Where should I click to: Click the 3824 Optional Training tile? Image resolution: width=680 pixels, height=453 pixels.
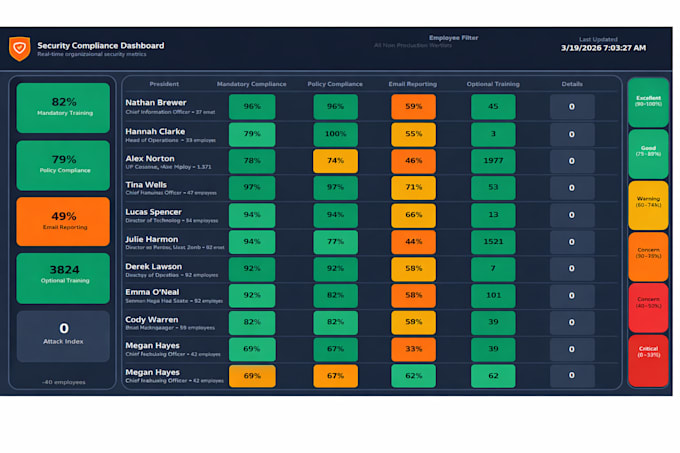coord(63,278)
